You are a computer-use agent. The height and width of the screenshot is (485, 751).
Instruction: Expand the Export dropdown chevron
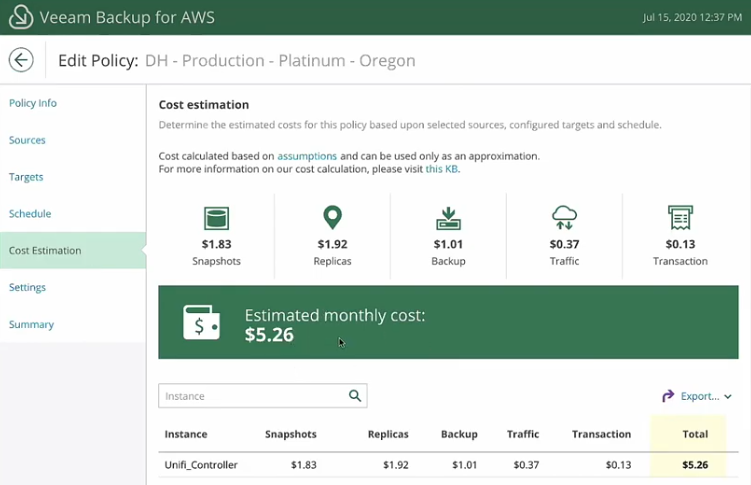[728, 396]
